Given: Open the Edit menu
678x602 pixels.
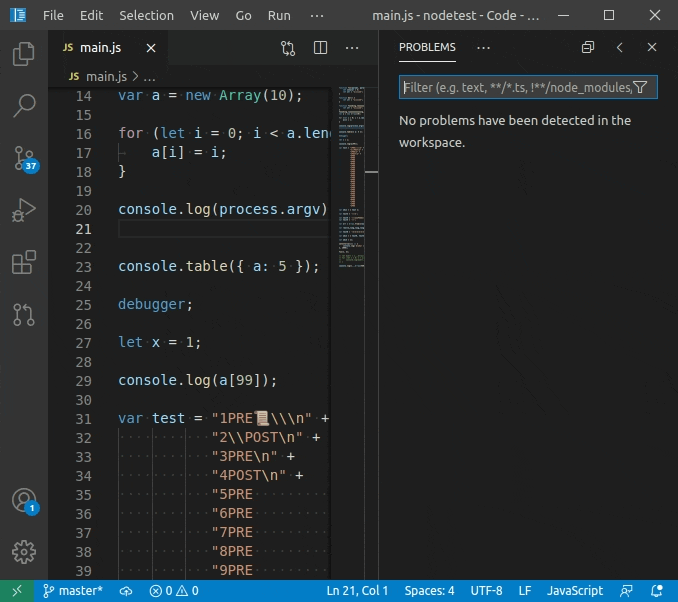Looking at the screenshot, I should 91,16.
